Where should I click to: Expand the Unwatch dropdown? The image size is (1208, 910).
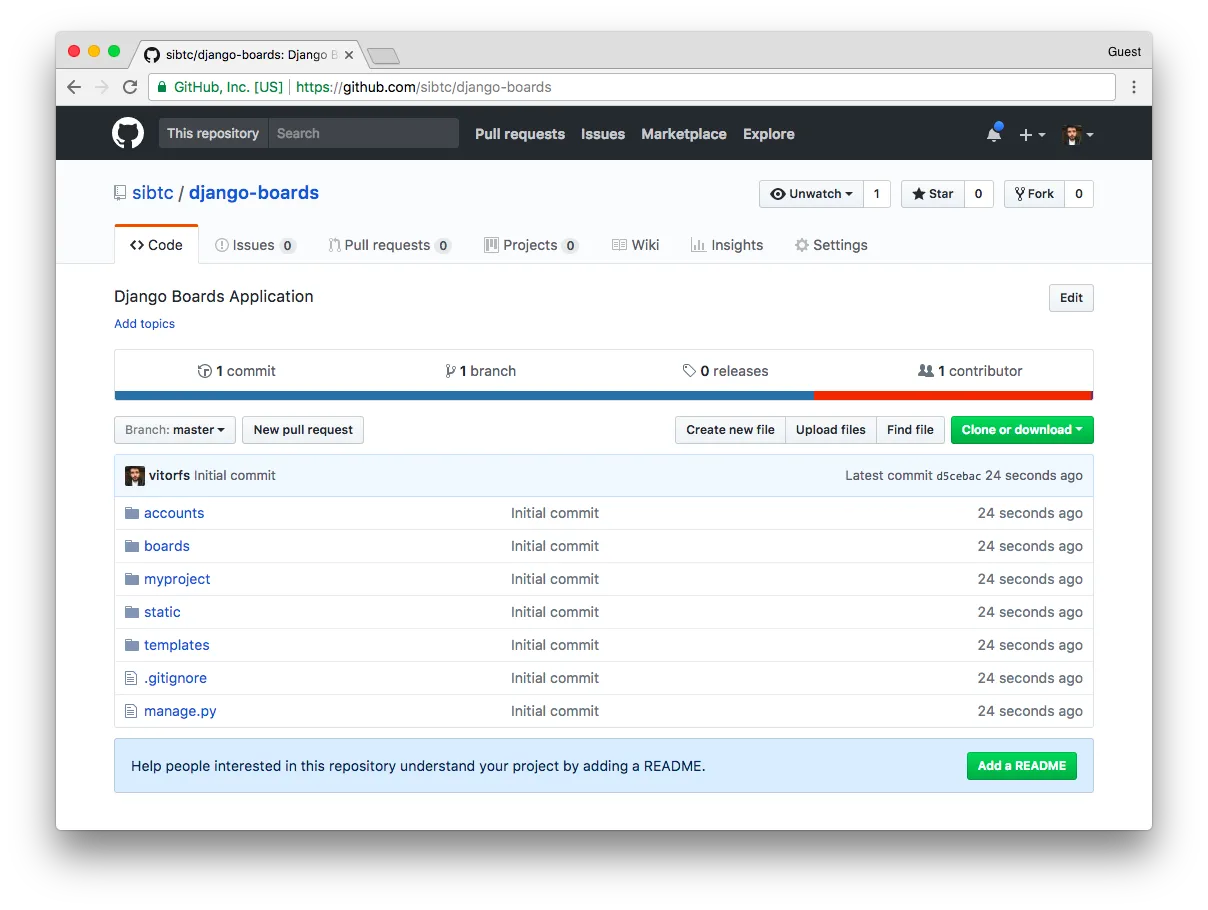[811, 194]
